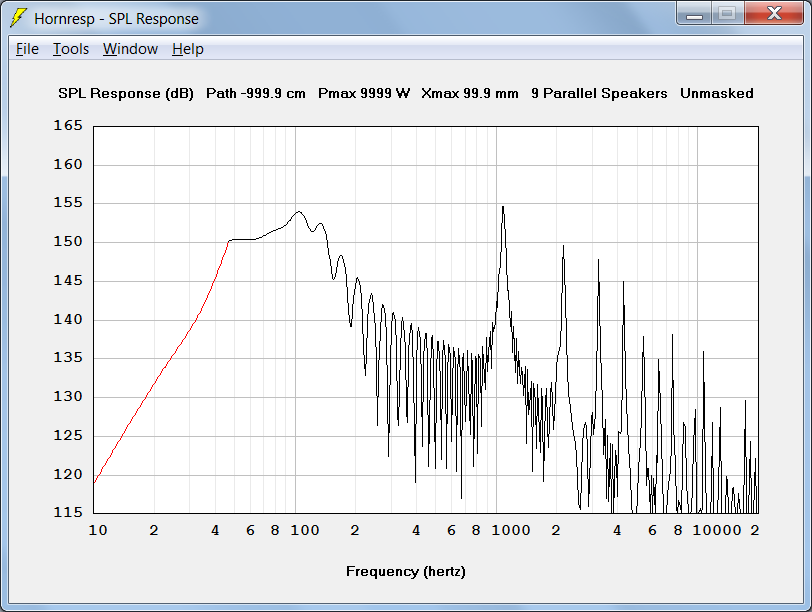Click the 1000 Hz axis label
Screen dimensions: 812x612
[x=511, y=530]
